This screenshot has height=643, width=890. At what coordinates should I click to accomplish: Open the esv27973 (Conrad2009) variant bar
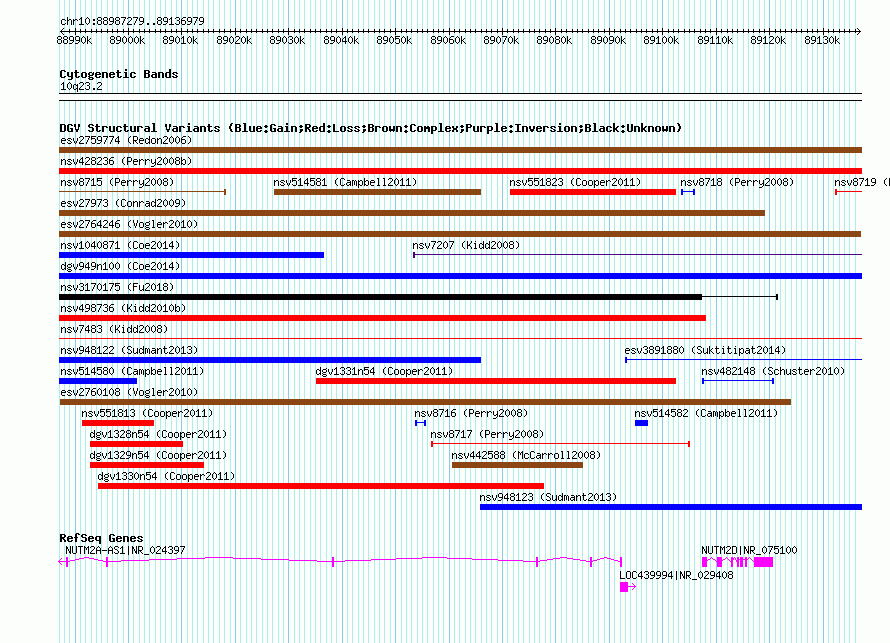point(412,213)
